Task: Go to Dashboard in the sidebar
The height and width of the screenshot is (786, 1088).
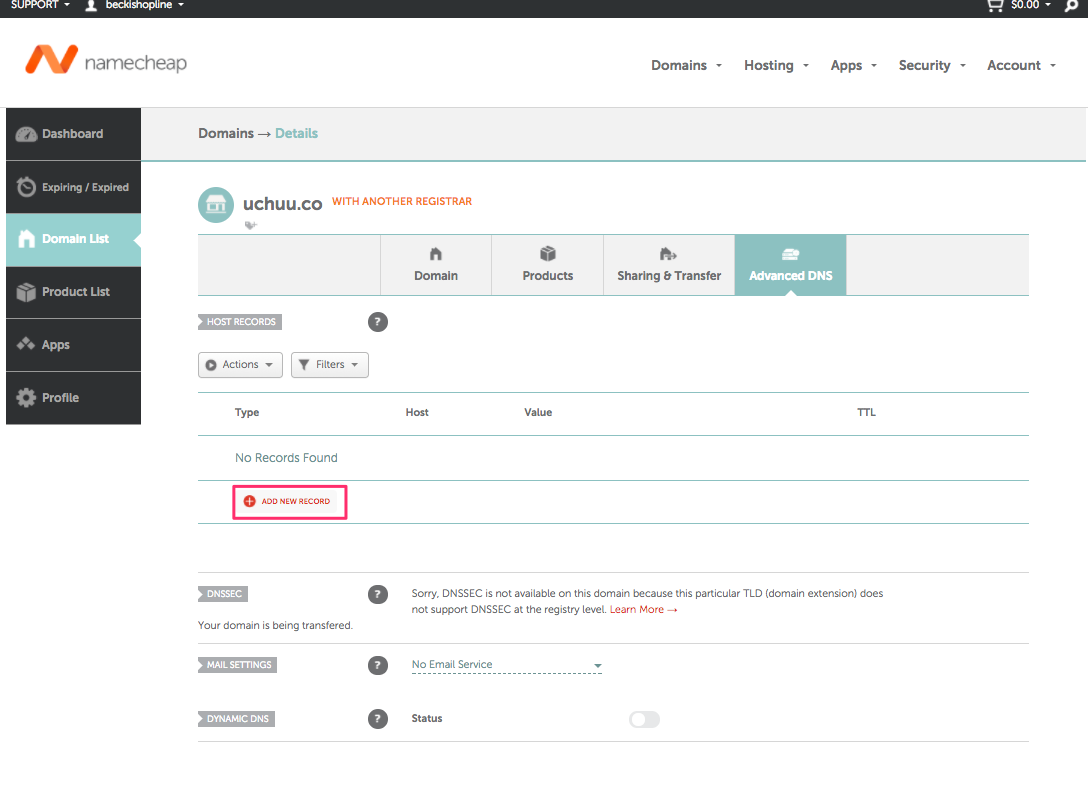Action: click(x=74, y=134)
